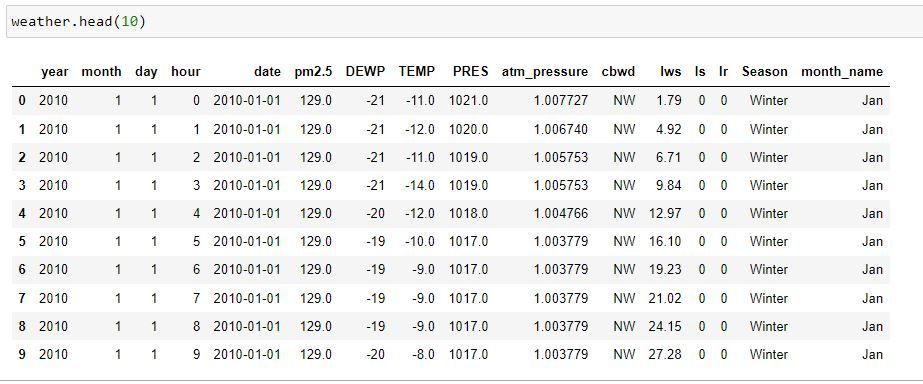Click the weather.head(10) code cell input

coord(462,22)
